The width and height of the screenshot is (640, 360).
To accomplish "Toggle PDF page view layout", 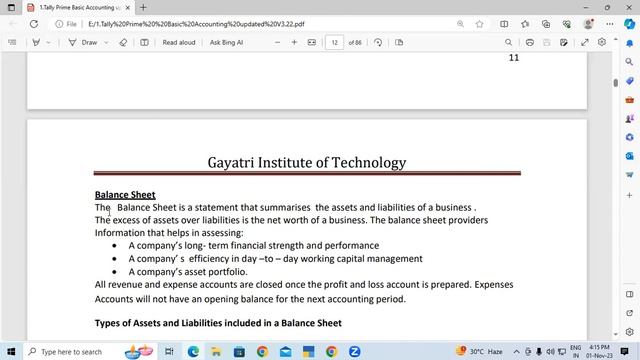I will pos(144,42).
